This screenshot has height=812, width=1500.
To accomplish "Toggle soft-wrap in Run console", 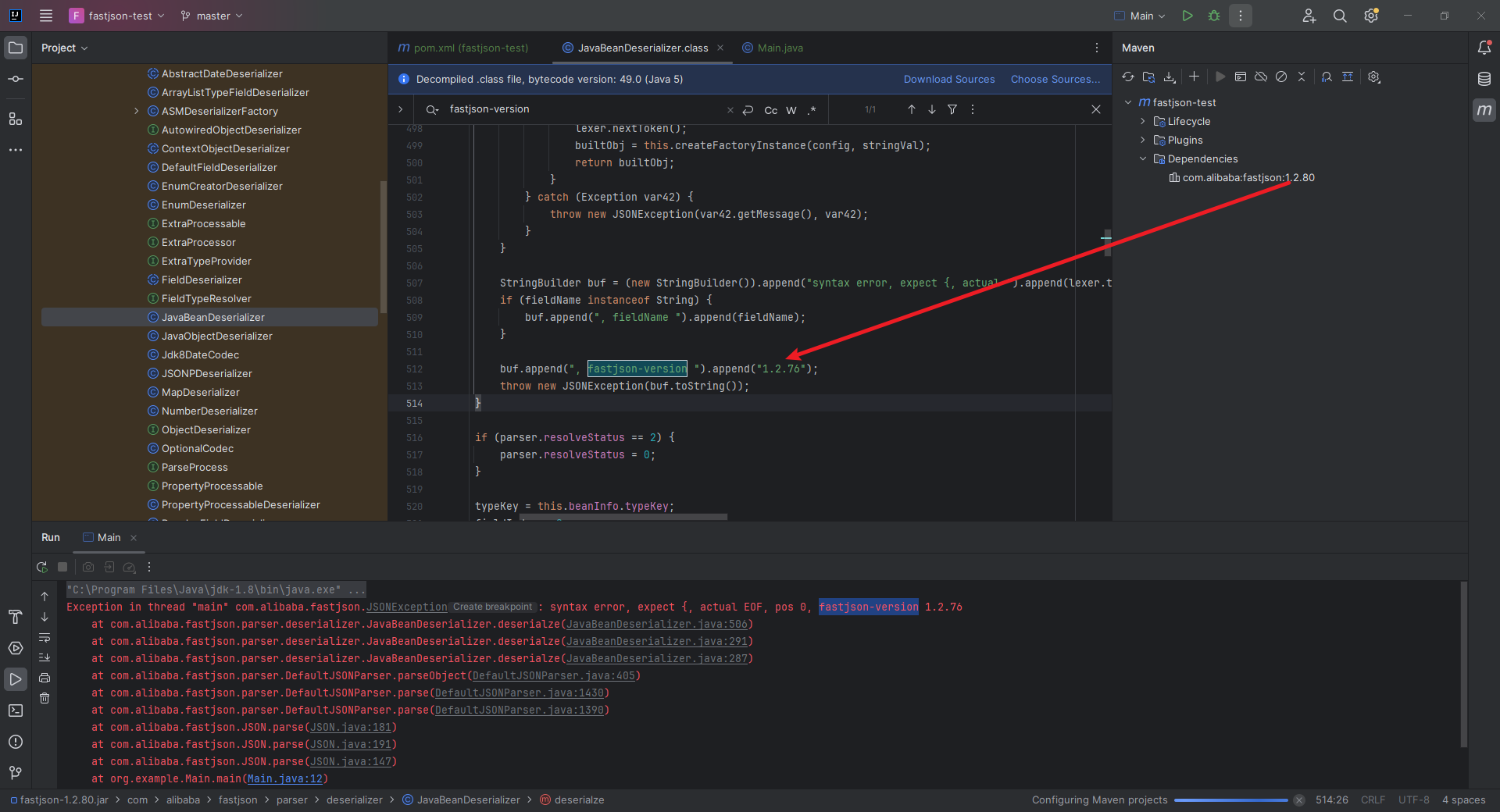I will click(45, 637).
